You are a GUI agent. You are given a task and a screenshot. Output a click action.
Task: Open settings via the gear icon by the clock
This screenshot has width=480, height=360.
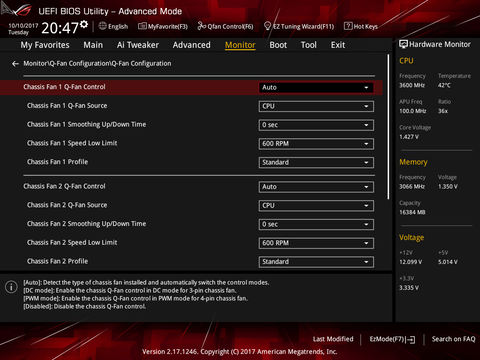click(84, 24)
